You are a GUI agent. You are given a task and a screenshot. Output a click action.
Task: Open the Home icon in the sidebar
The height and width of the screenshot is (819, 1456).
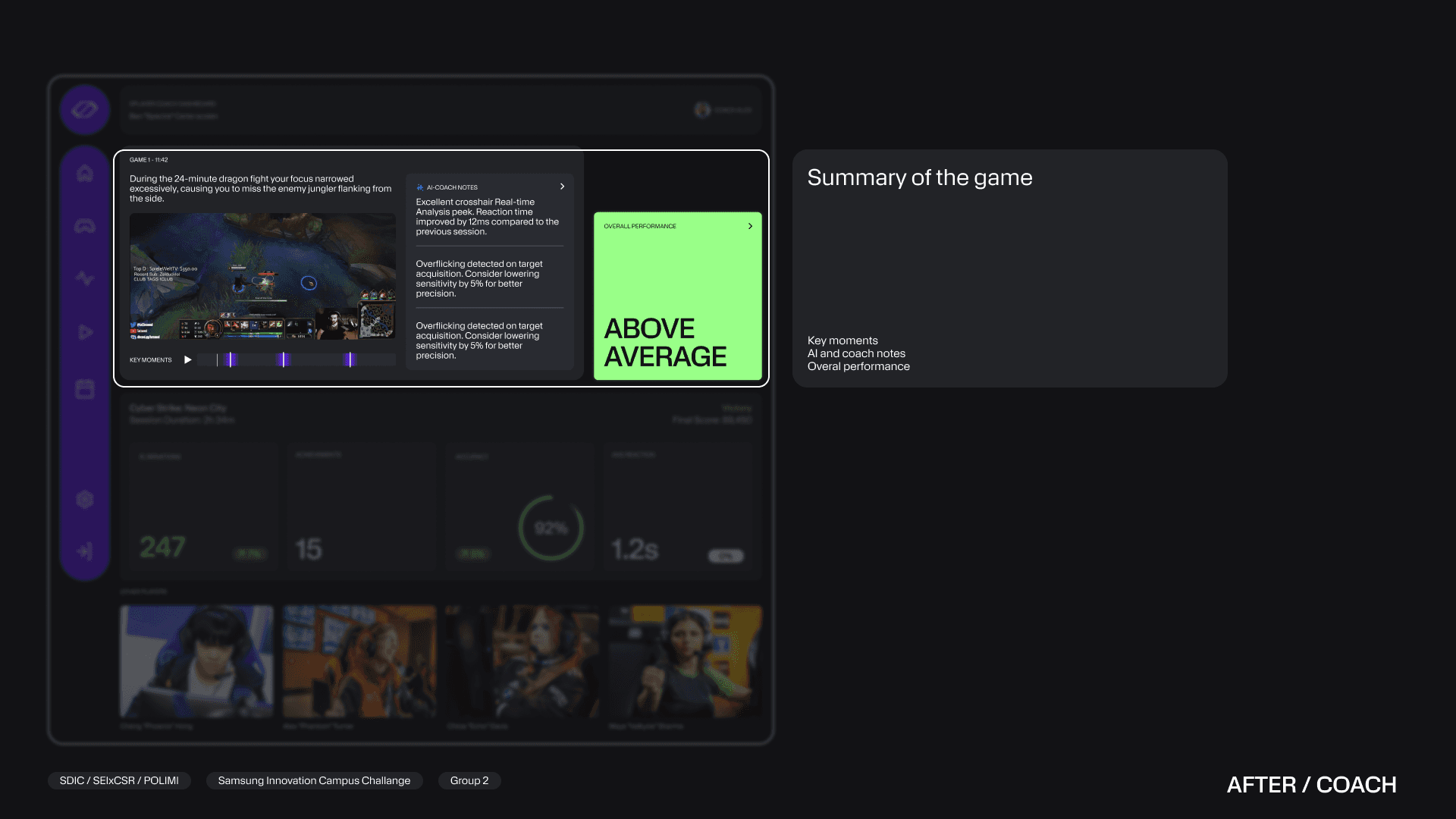[85, 174]
